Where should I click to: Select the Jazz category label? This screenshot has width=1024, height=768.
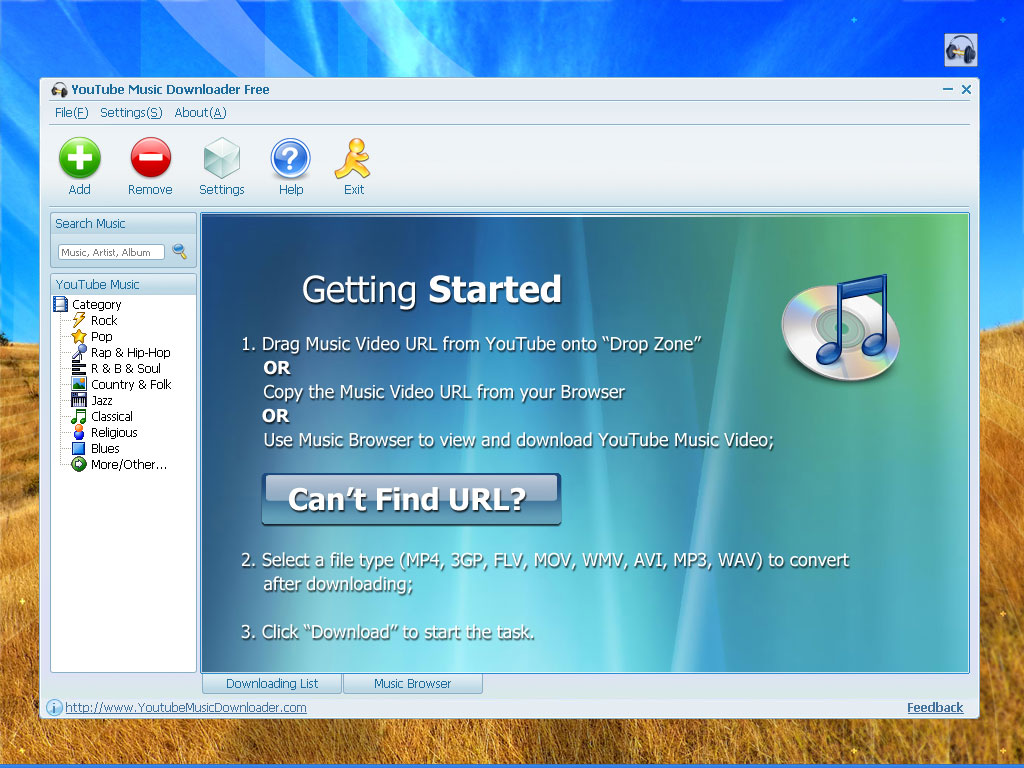[x=102, y=400]
